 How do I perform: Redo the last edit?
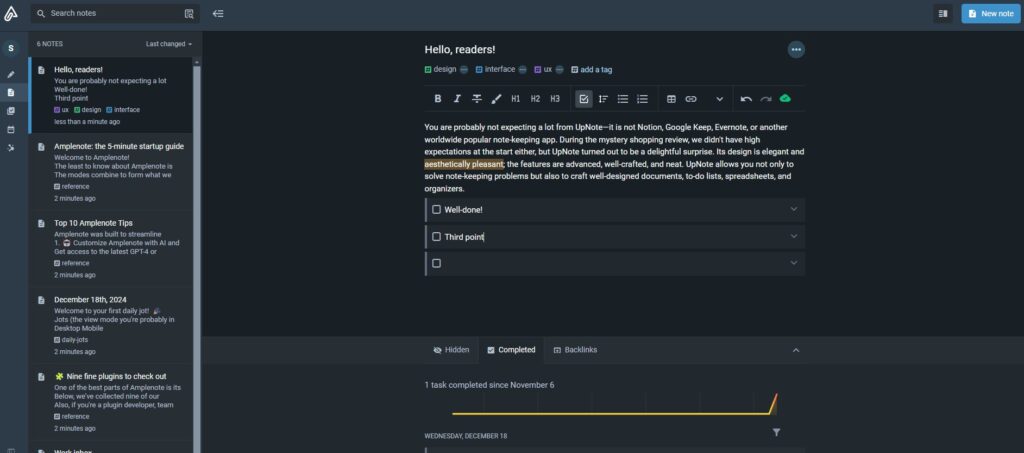pos(766,99)
